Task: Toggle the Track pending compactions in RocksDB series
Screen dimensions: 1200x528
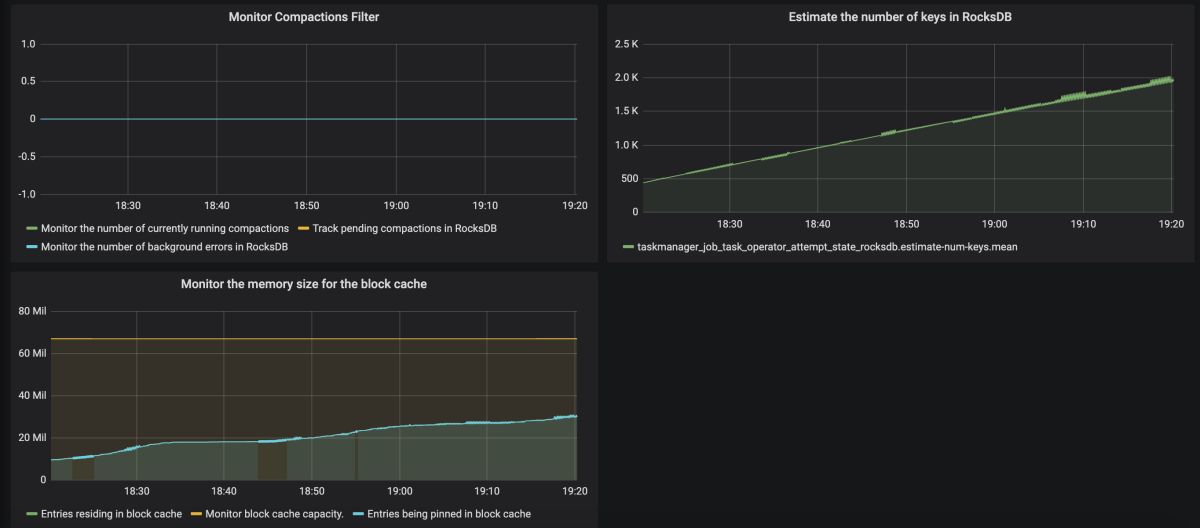Action: tap(405, 229)
